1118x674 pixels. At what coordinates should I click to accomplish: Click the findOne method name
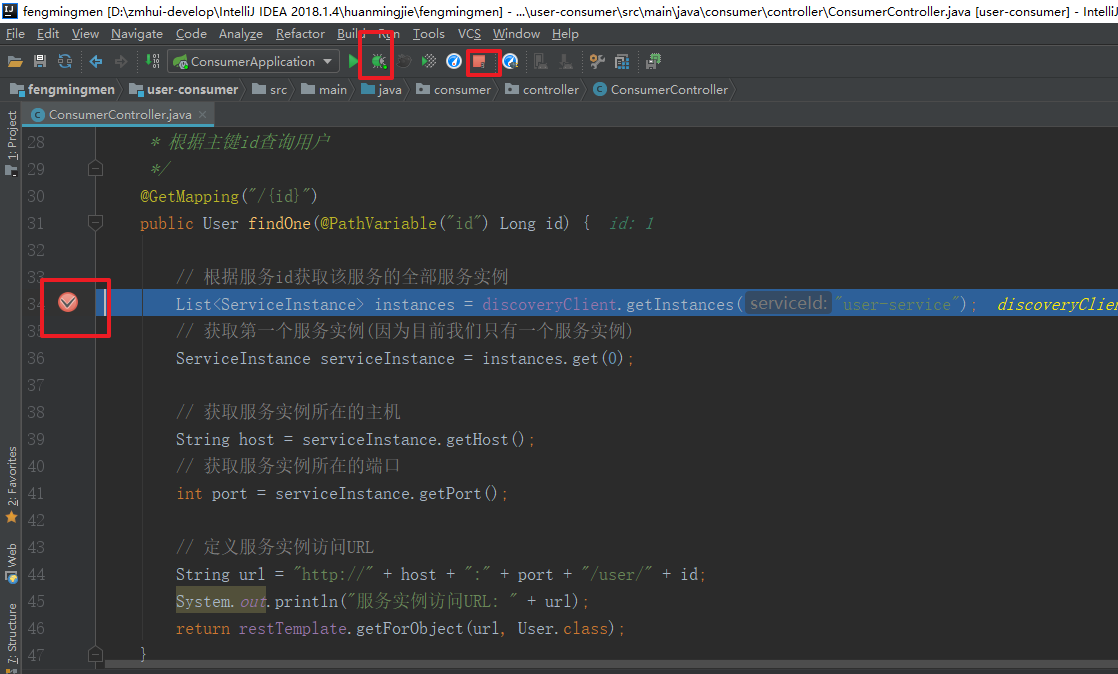pyautogui.click(x=280, y=223)
